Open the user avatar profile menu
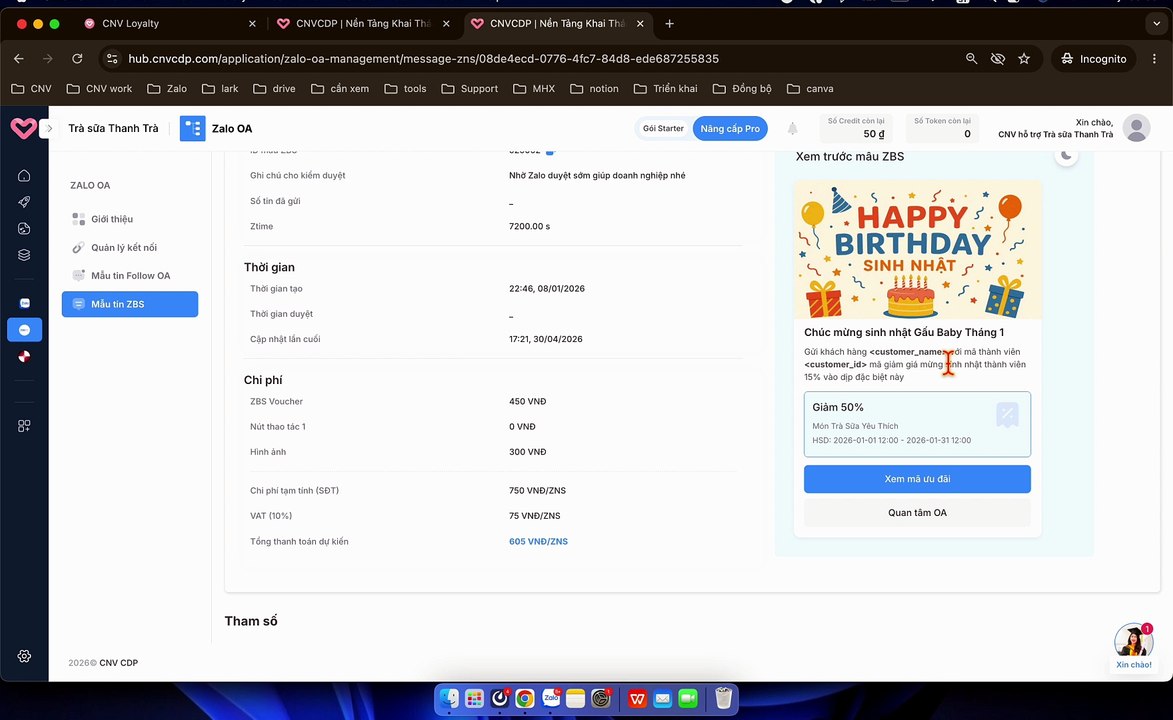This screenshot has width=1173, height=720. coord(1136,128)
